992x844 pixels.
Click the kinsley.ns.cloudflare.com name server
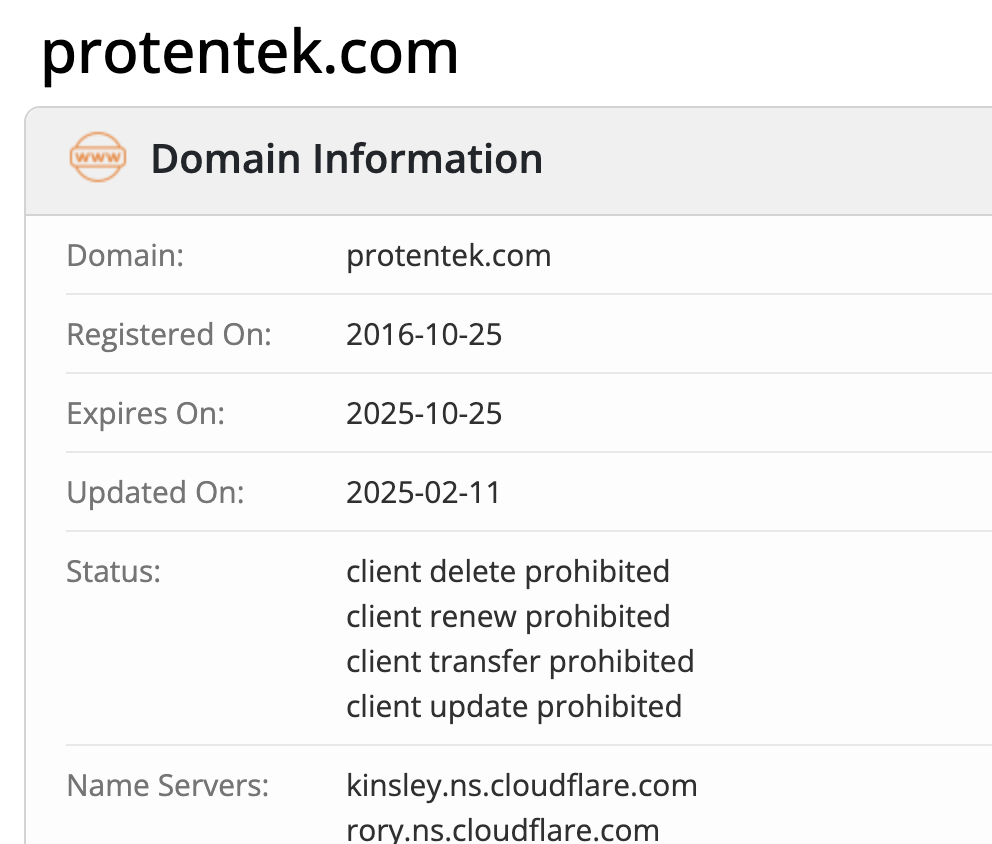[521, 785]
